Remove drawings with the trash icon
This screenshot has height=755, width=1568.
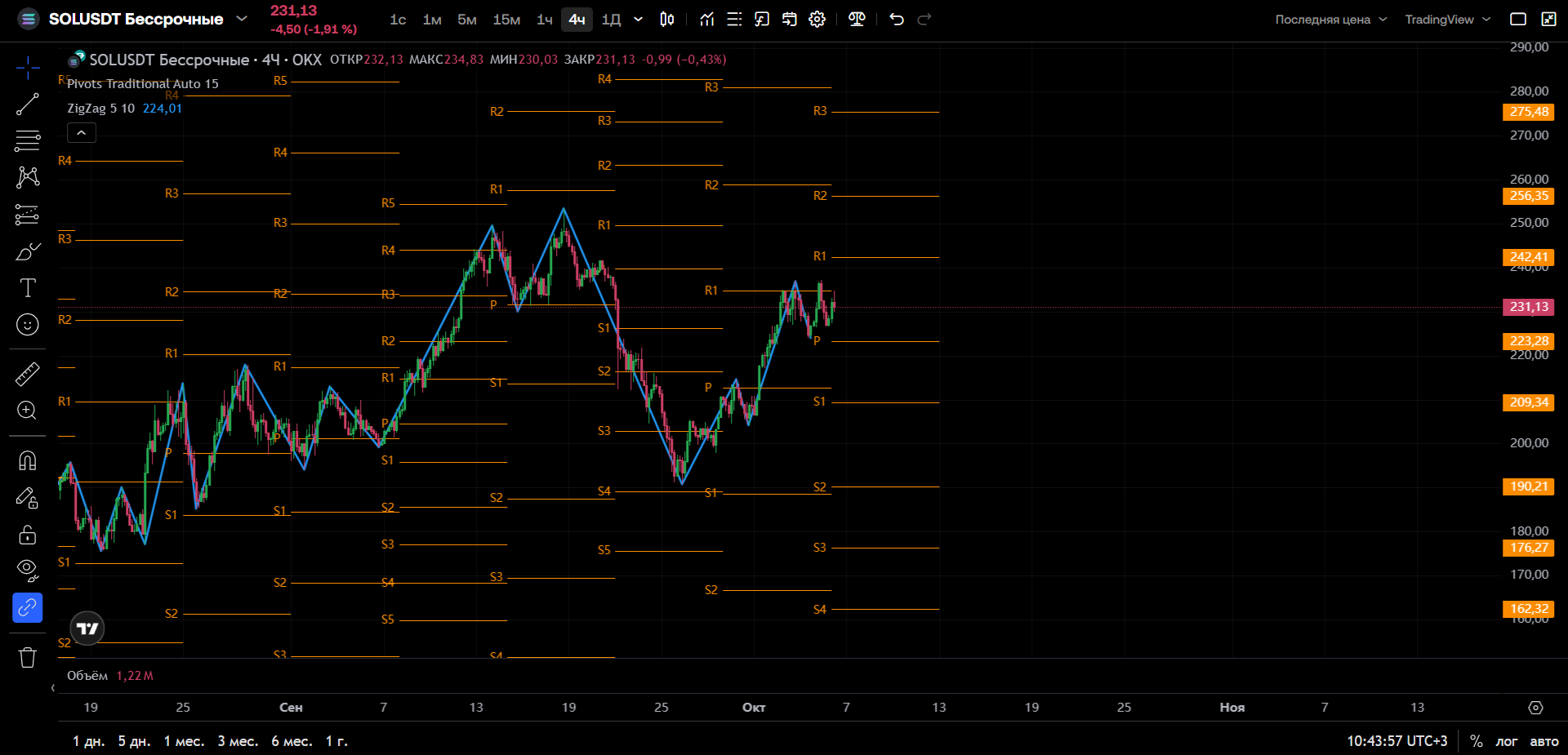pyautogui.click(x=28, y=657)
